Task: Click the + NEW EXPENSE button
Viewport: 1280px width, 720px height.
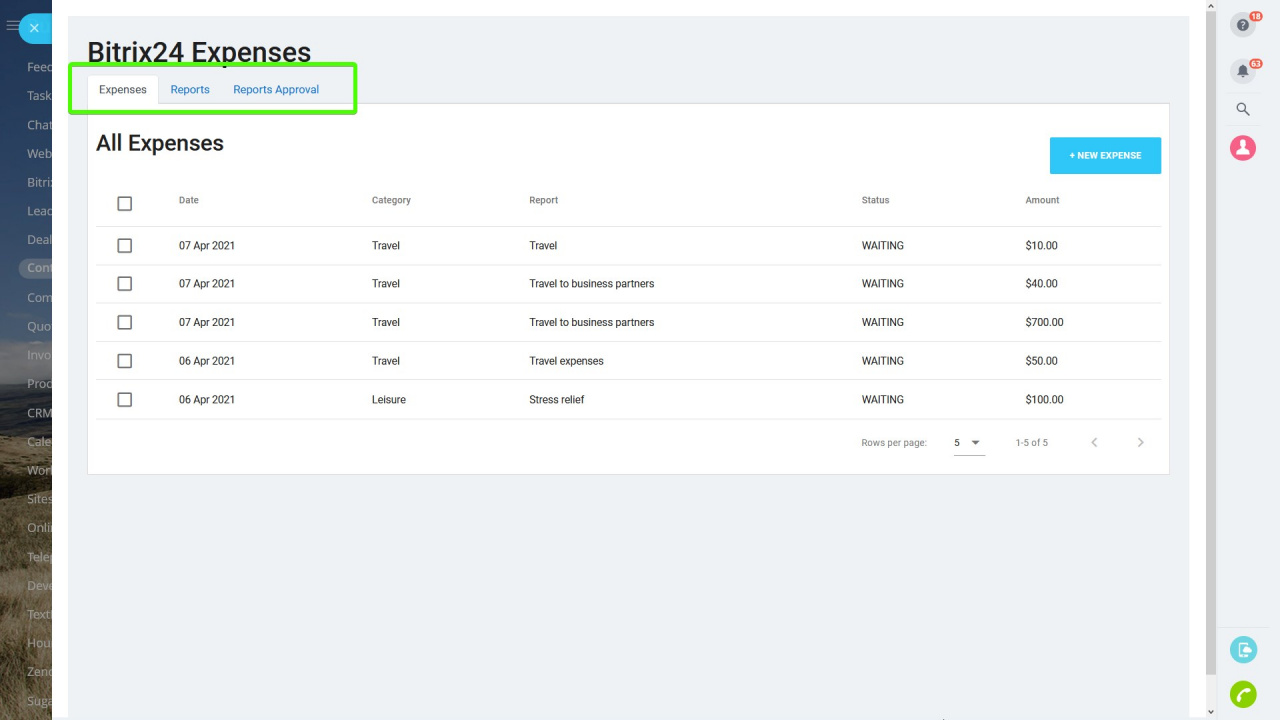Action: [1105, 155]
